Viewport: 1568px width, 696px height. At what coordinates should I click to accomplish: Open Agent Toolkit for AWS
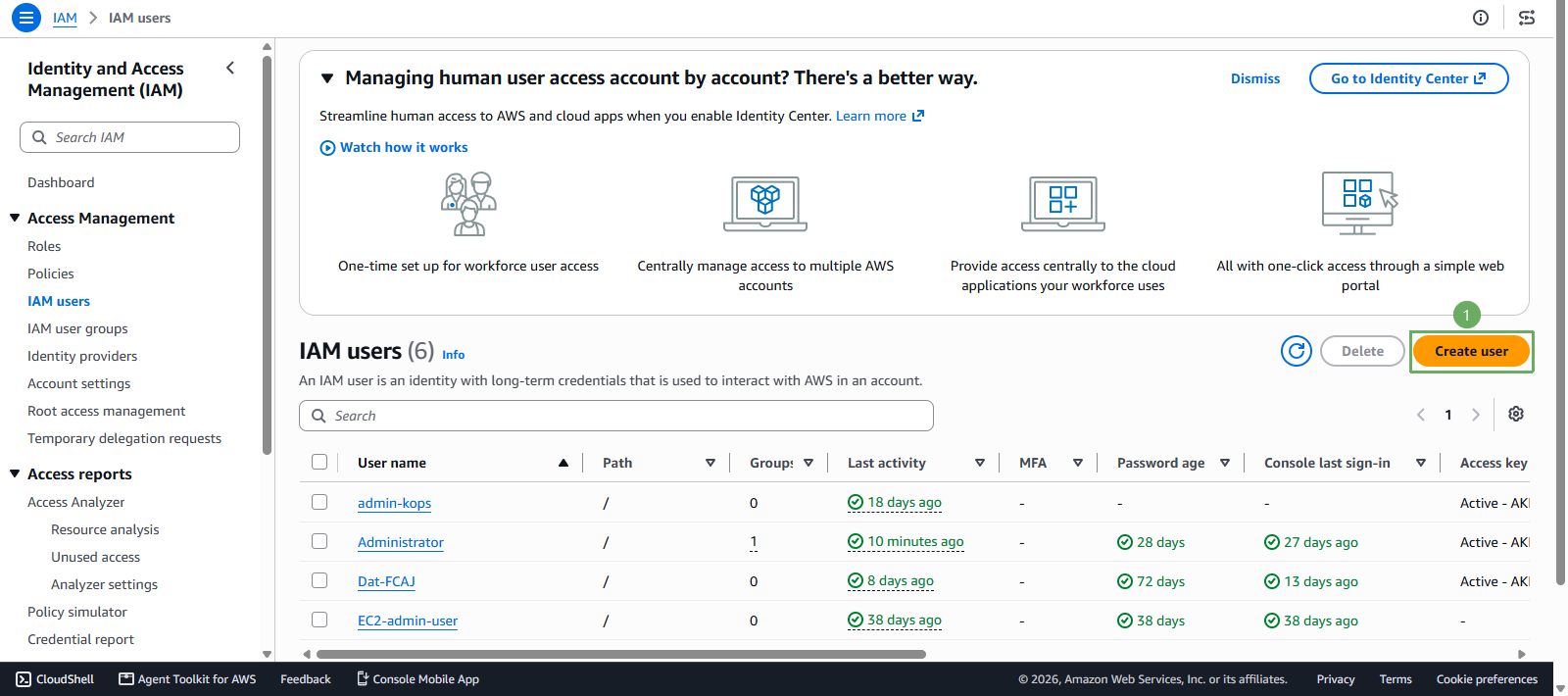tap(187, 679)
